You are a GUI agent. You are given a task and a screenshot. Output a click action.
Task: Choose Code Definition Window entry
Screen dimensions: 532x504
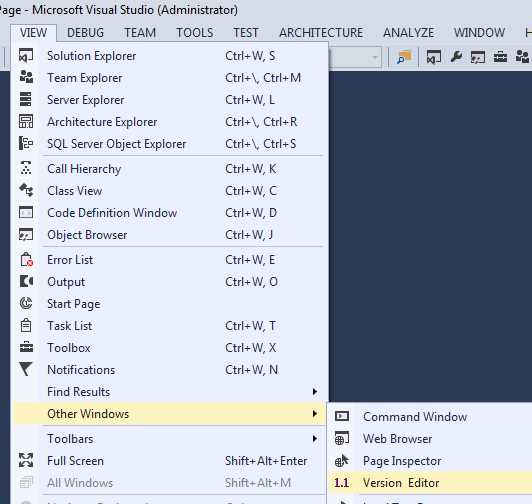pos(170,212)
